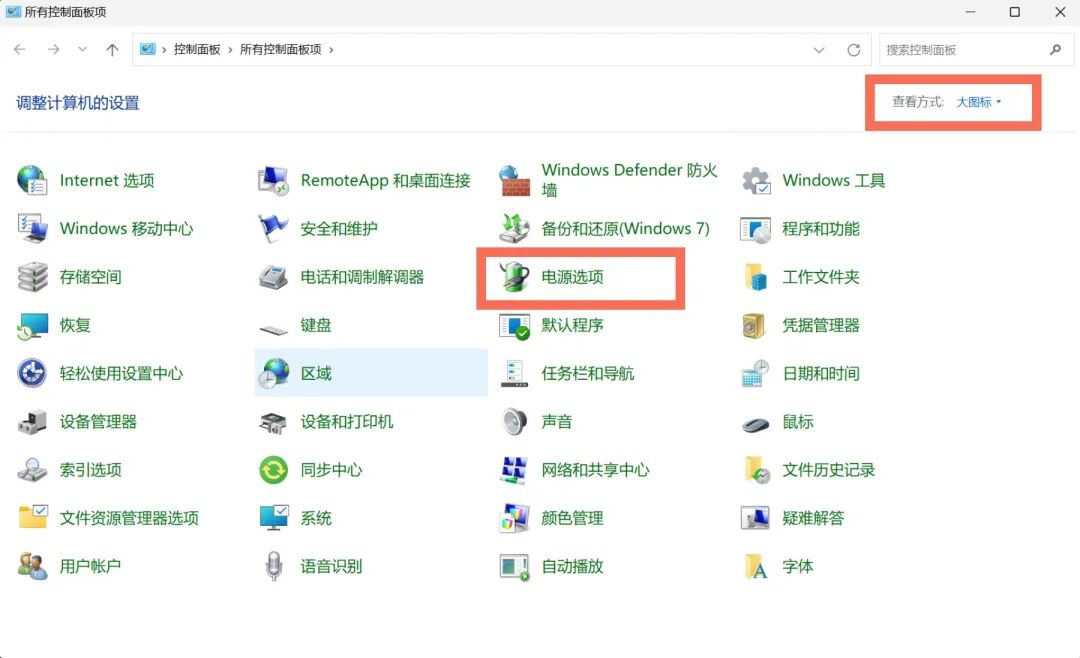Viewport: 1080px width, 658px height.
Task: Click the address bar computer icon
Action: [x=147, y=49]
